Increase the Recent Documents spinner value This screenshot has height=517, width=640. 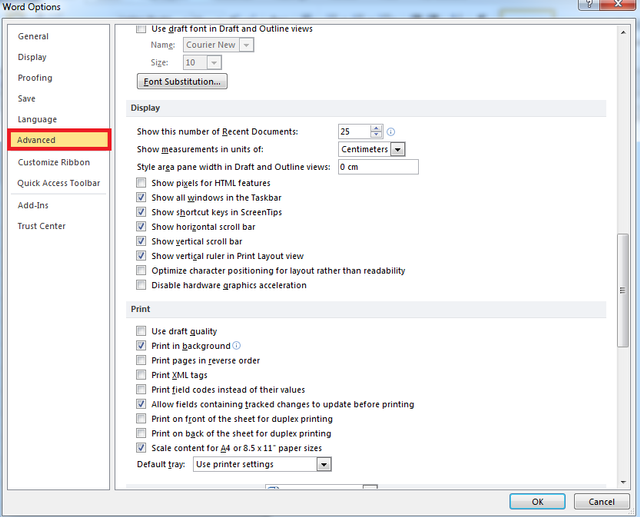376,128
